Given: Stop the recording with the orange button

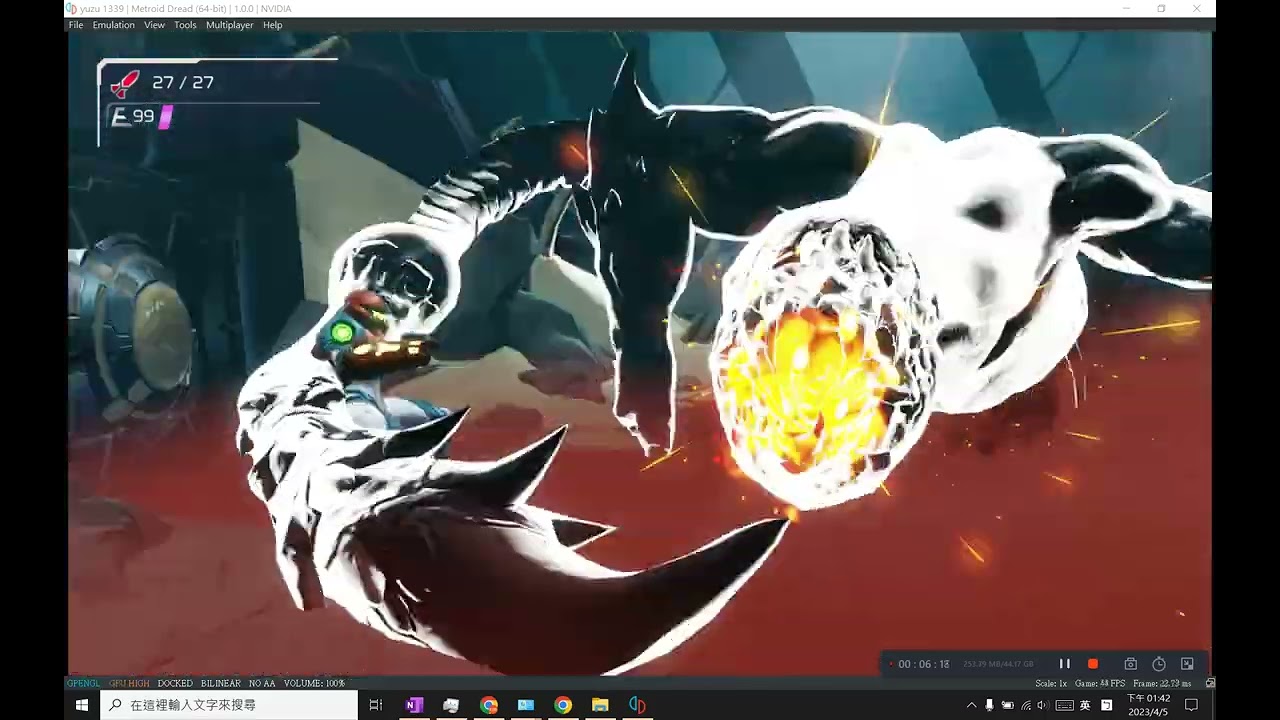Looking at the screenshot, I should (x=1093, y=664).
